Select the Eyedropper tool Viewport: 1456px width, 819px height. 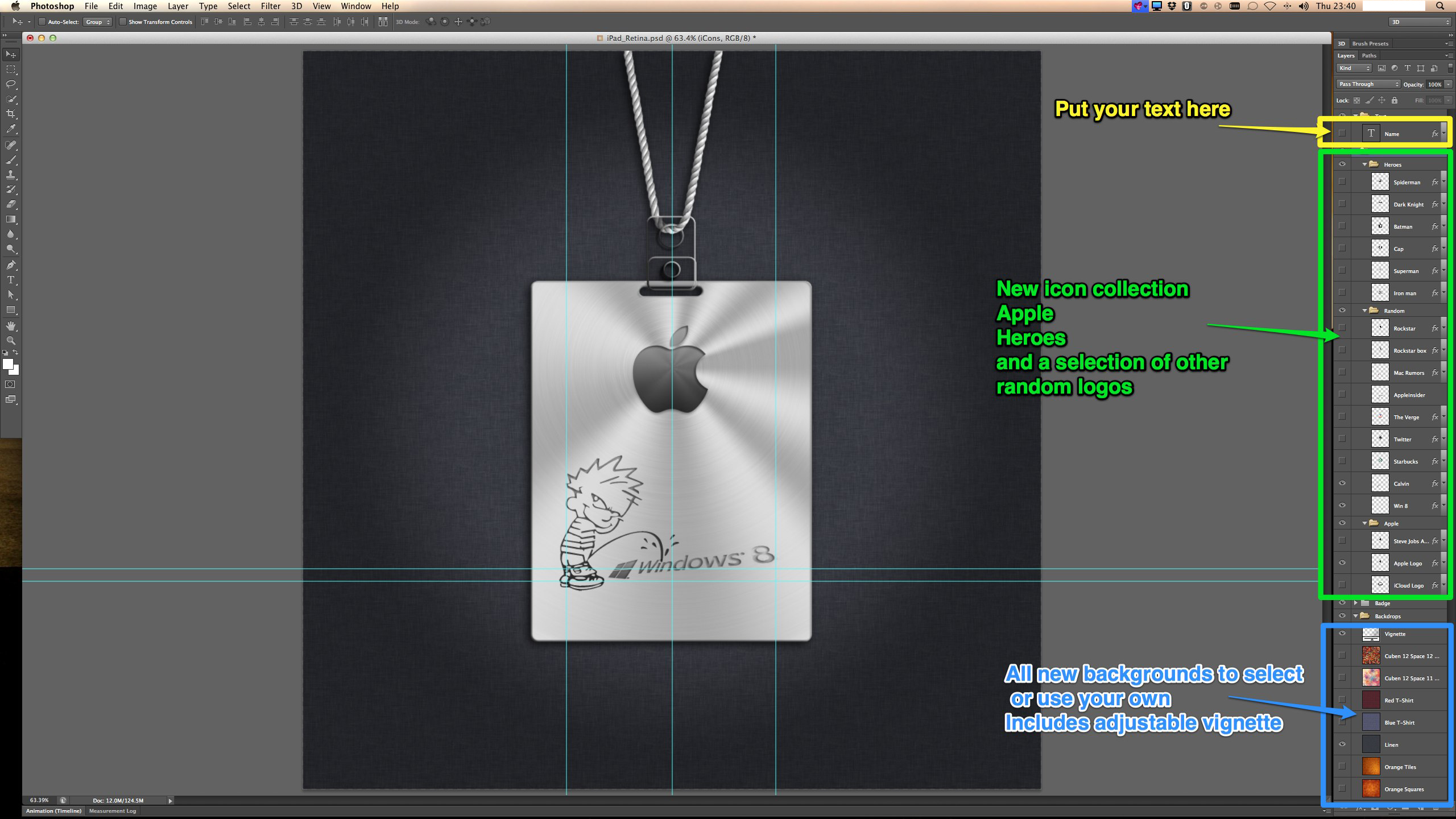[x=11, y=129]
